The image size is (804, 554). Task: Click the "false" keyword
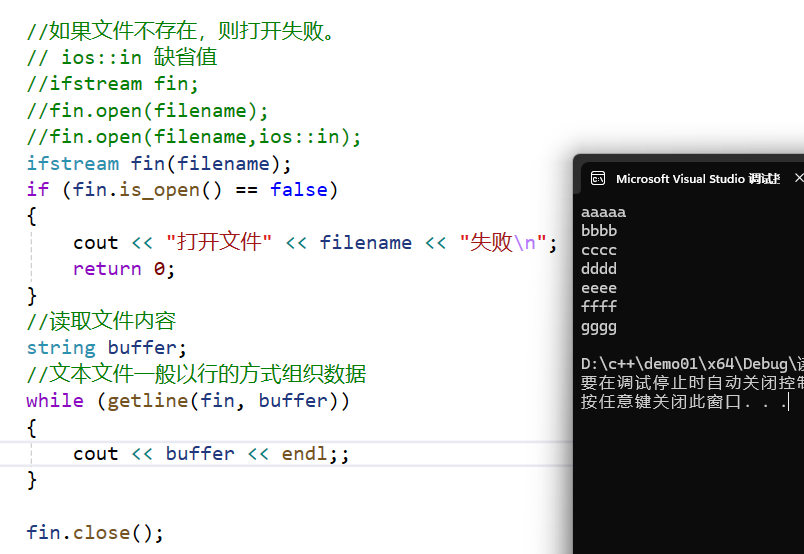(299, 190)
